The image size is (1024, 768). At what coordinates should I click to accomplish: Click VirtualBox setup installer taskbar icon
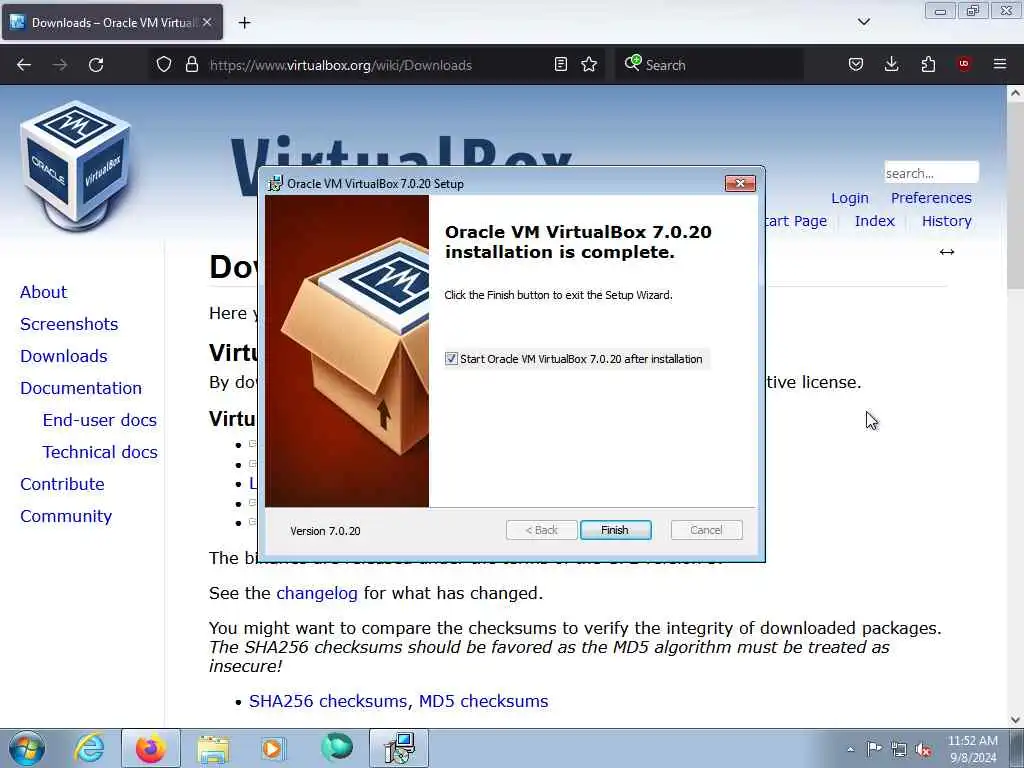click(399, 748)
